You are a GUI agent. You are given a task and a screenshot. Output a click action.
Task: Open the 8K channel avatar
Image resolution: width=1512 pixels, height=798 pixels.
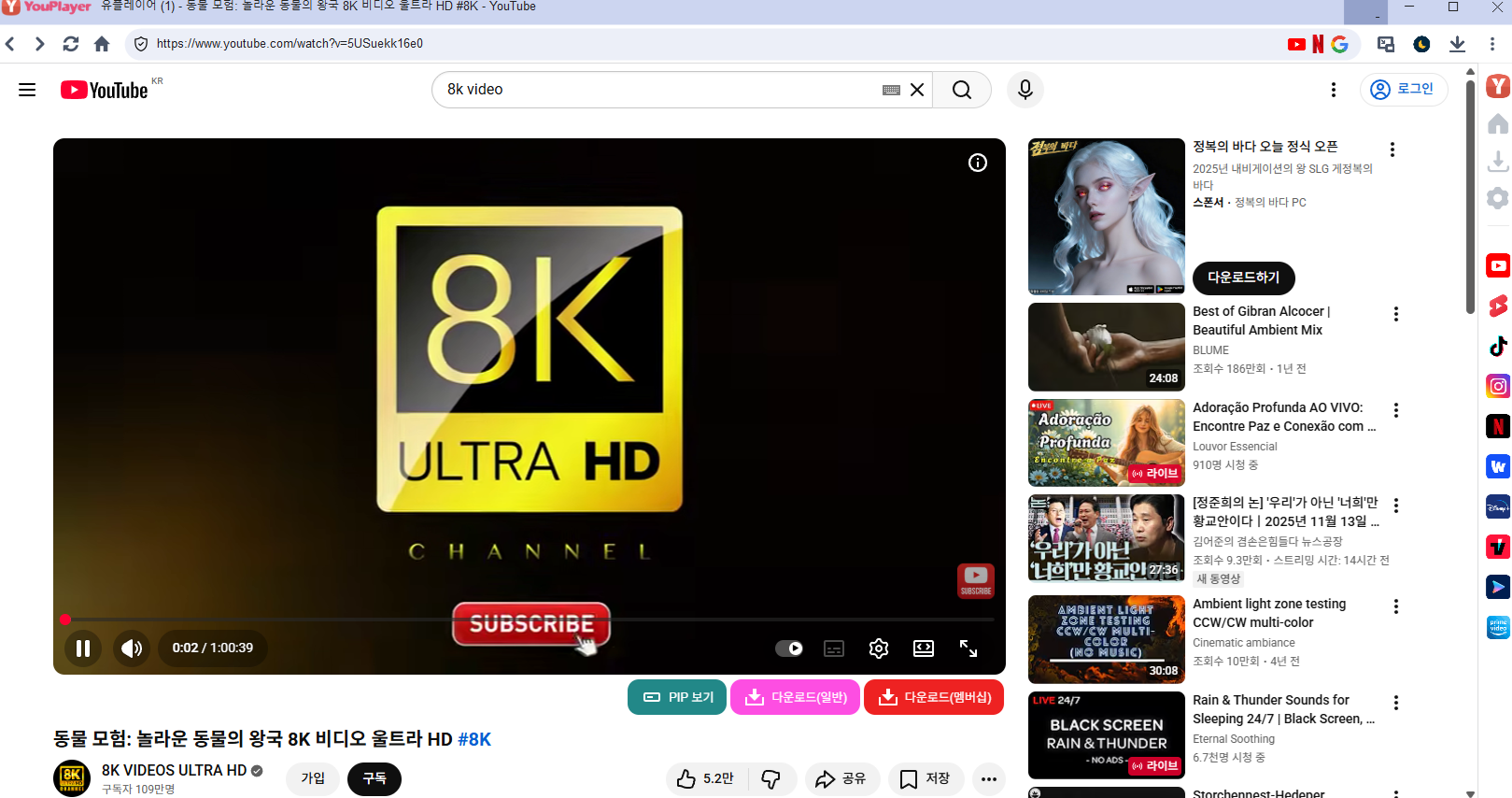(x=72, y=778)
